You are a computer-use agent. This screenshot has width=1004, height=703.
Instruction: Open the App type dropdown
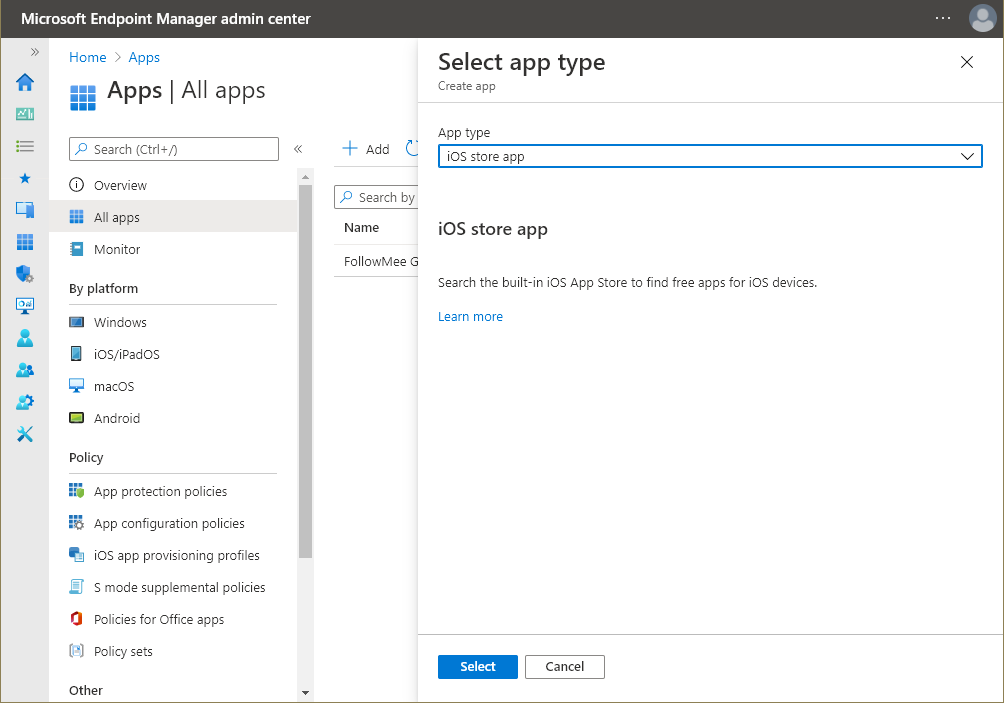[x=709, y=156]
